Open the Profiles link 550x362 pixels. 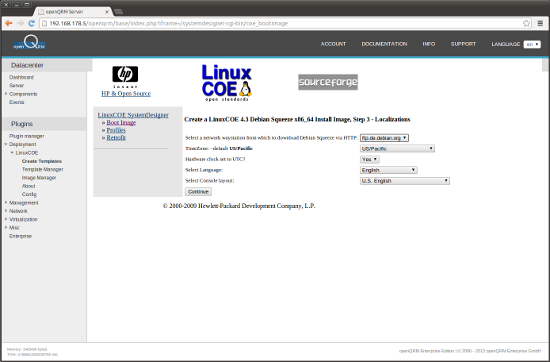tap(116, 130)
